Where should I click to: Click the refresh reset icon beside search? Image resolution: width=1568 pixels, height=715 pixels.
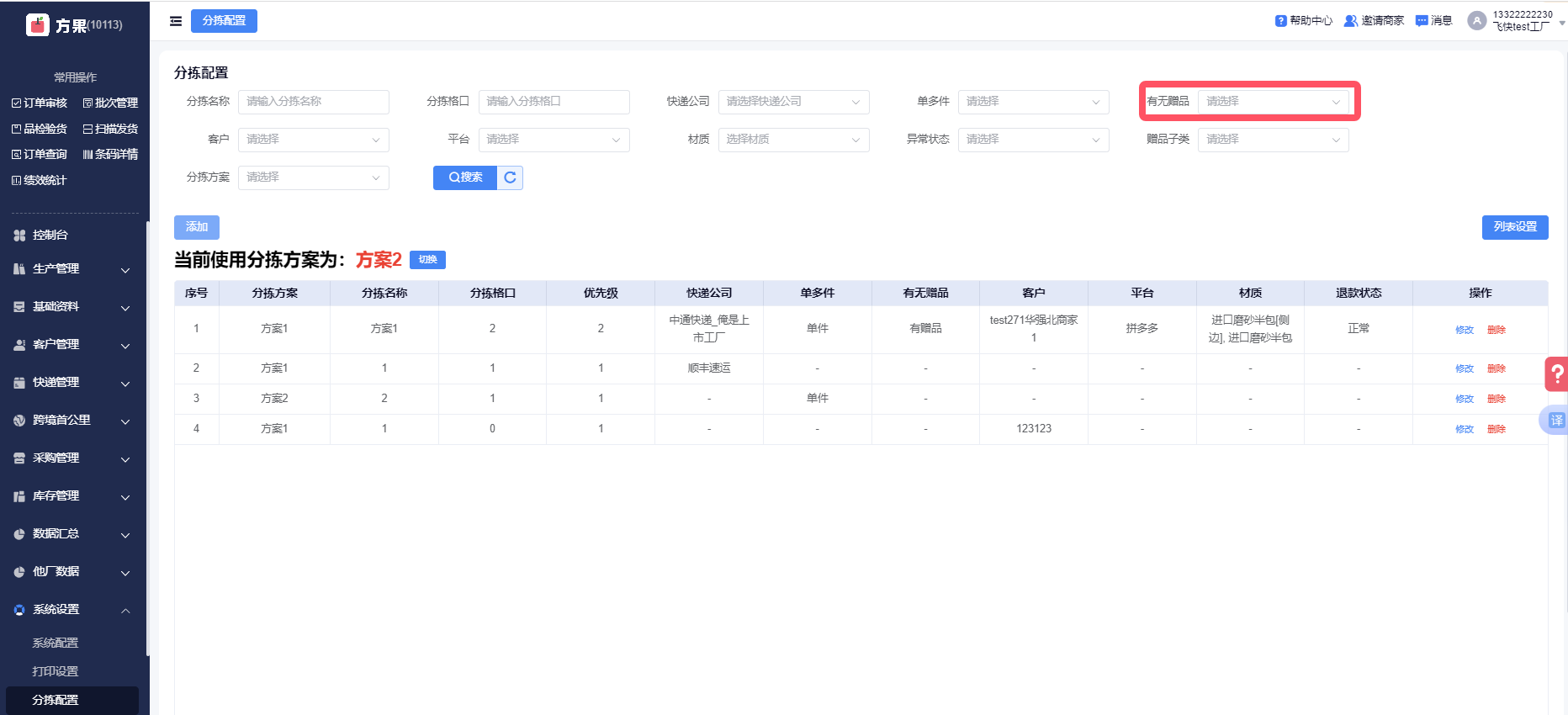pyautogui.click(x=510, y=177)
